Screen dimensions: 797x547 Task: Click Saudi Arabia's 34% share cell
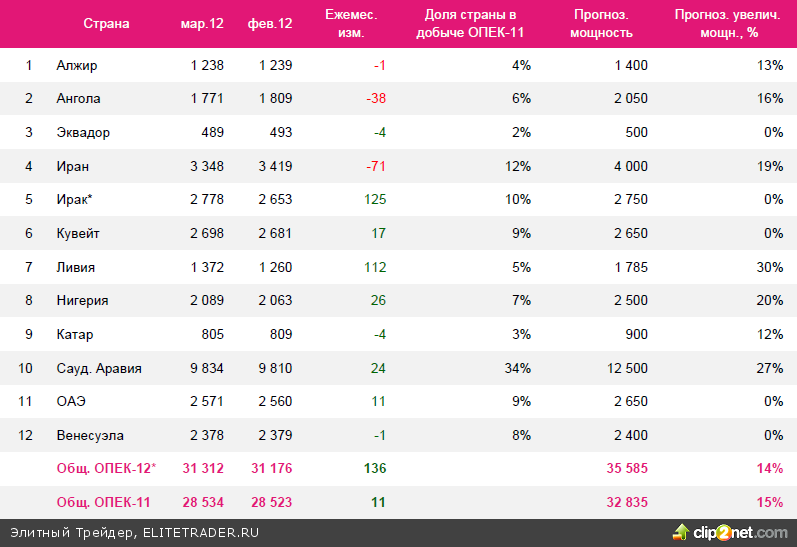519,368
